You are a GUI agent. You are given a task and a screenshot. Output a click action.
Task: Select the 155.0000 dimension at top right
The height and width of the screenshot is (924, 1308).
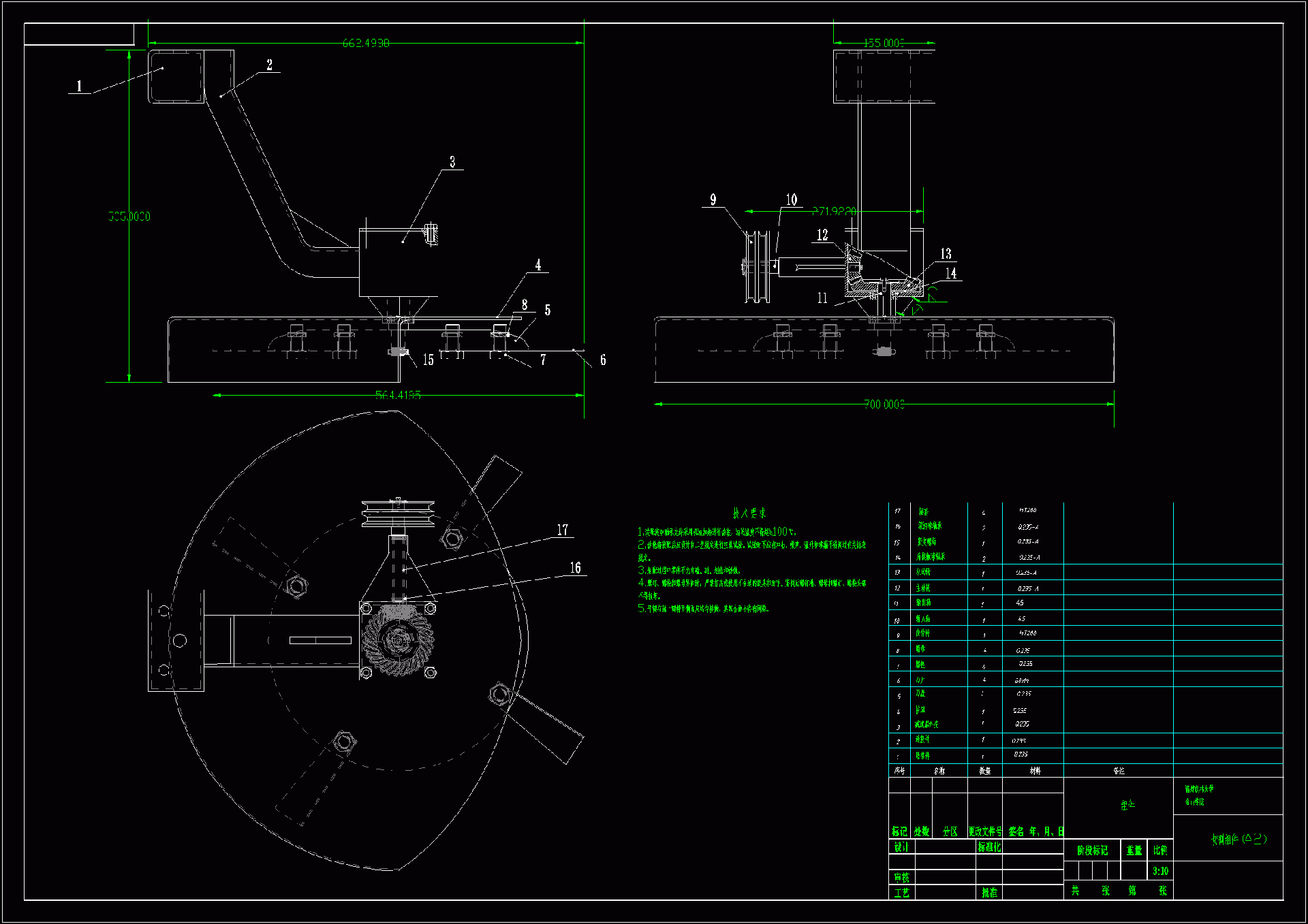coord(884,43)
